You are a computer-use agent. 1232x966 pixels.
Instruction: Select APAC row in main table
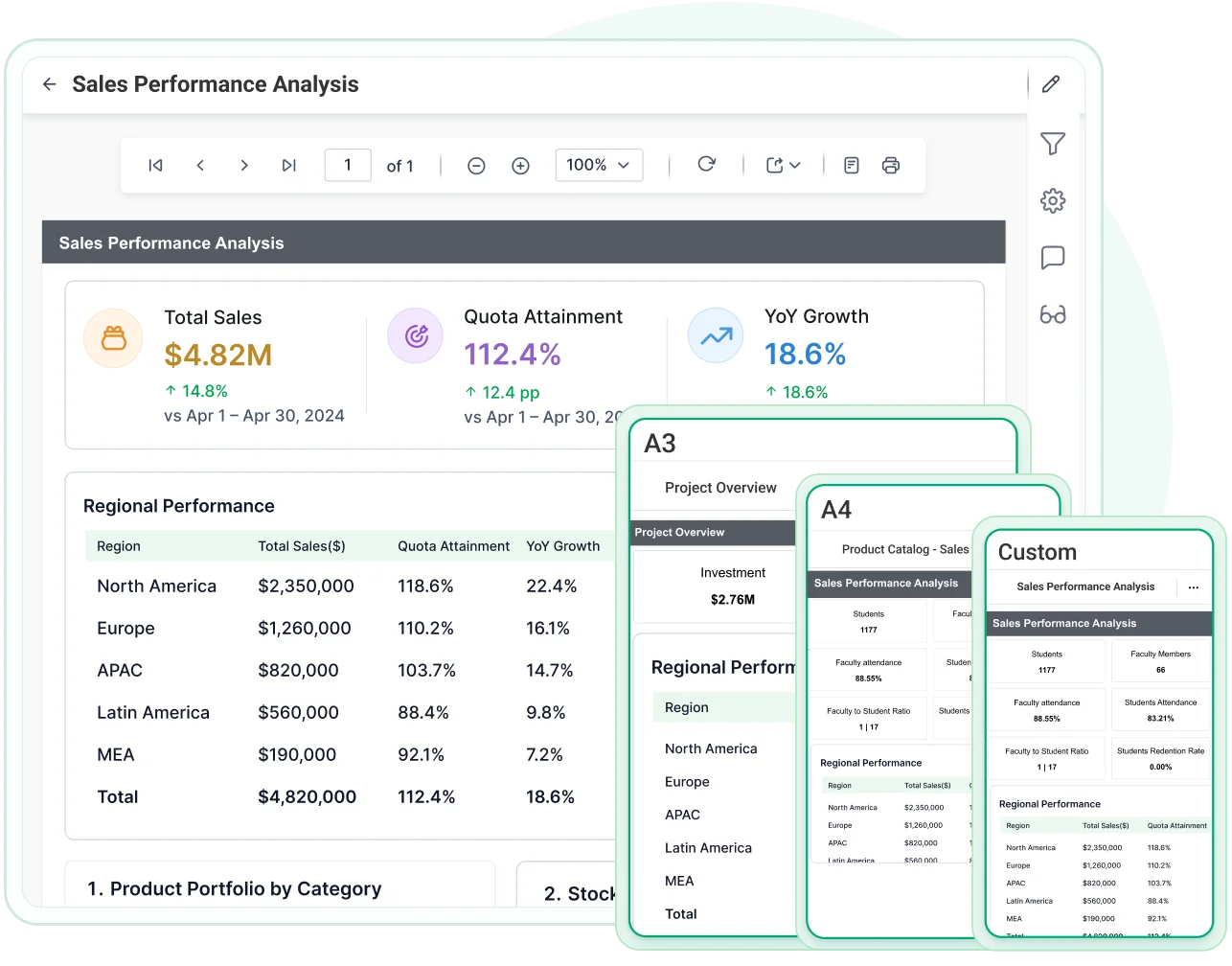pos(351,671)
